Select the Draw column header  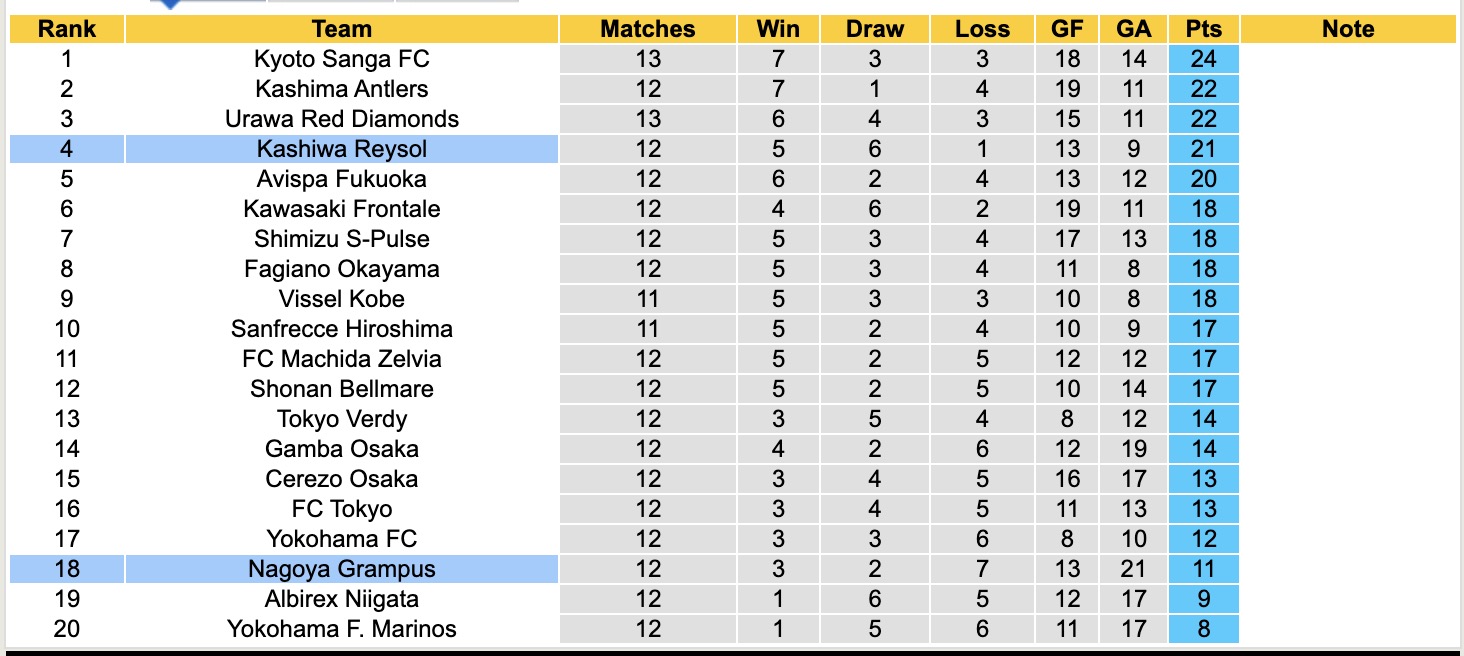[x=874, y=29]
